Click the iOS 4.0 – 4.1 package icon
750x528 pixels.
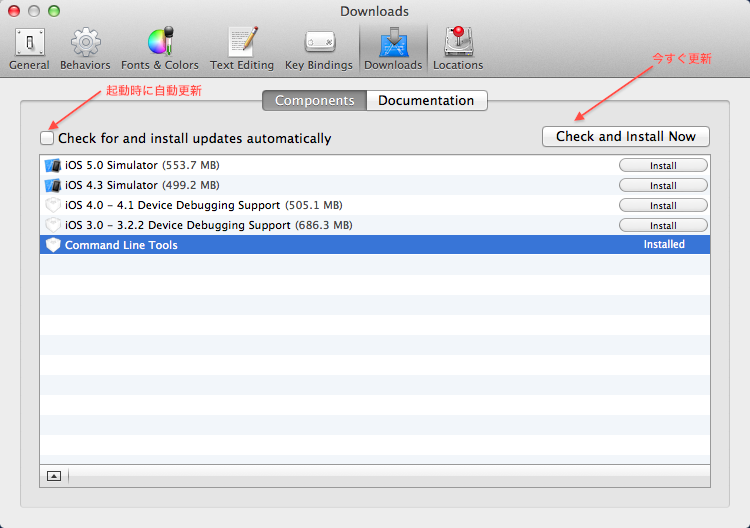tap(53, 205)
